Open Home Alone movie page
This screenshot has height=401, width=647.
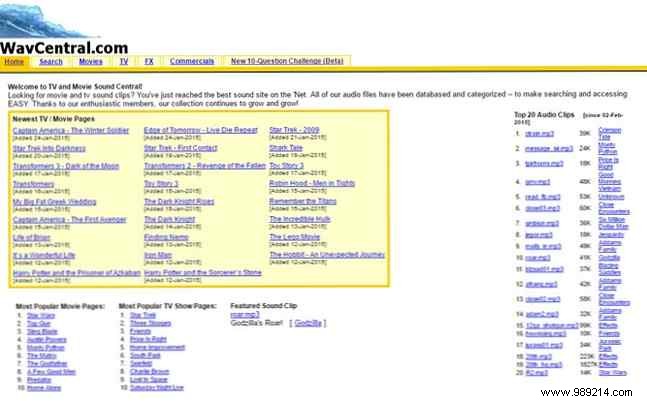(x=44, y=388)
